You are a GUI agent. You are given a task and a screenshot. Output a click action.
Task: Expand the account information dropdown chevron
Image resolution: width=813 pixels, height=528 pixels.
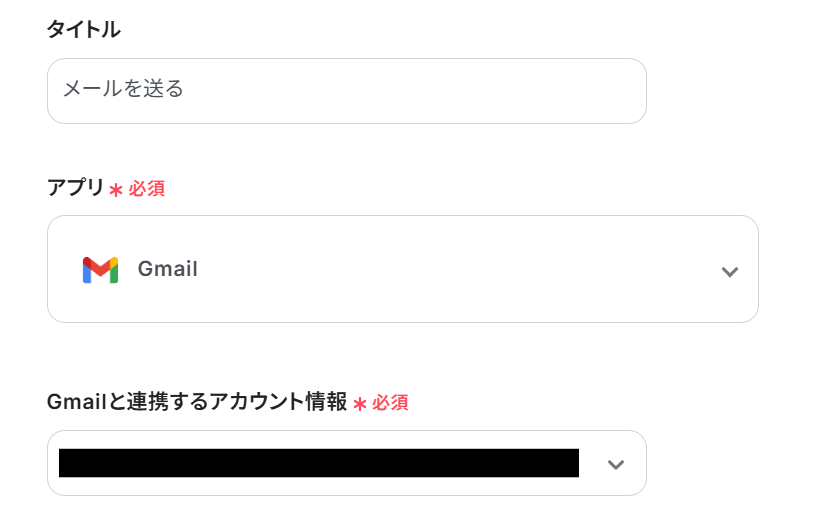(x=616, y=464)
